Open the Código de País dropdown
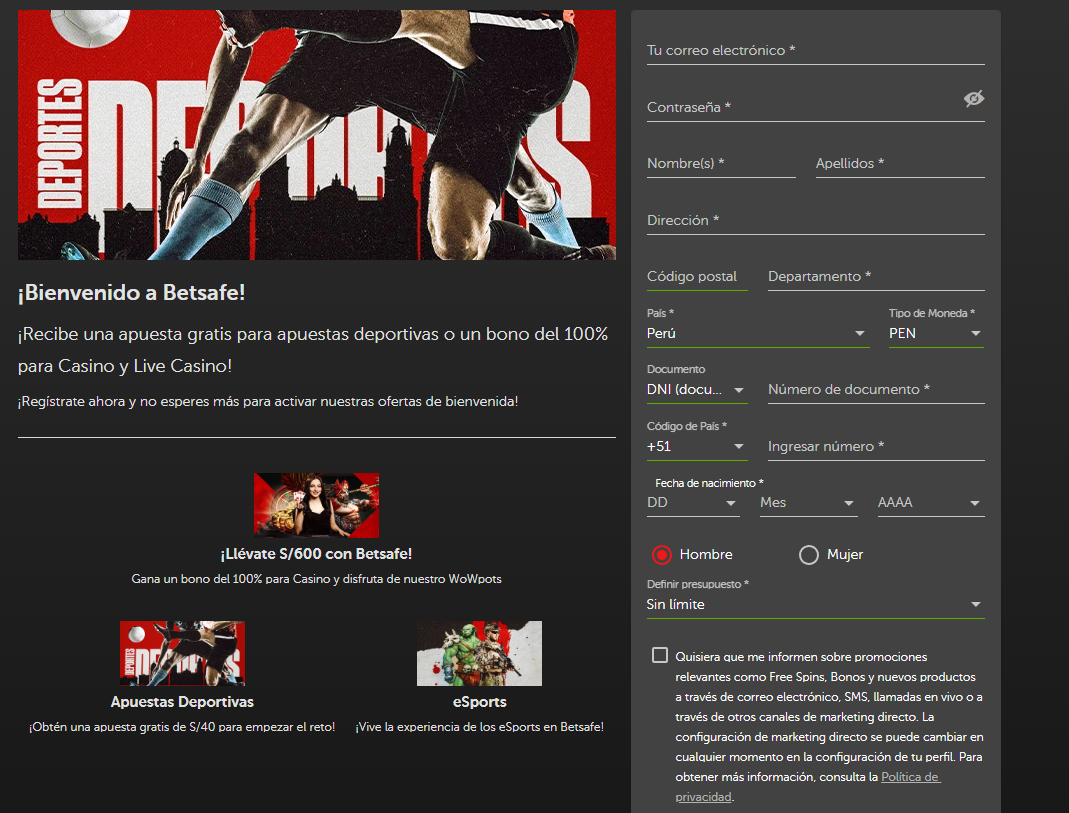1069x813 pixels. point(696,446)
